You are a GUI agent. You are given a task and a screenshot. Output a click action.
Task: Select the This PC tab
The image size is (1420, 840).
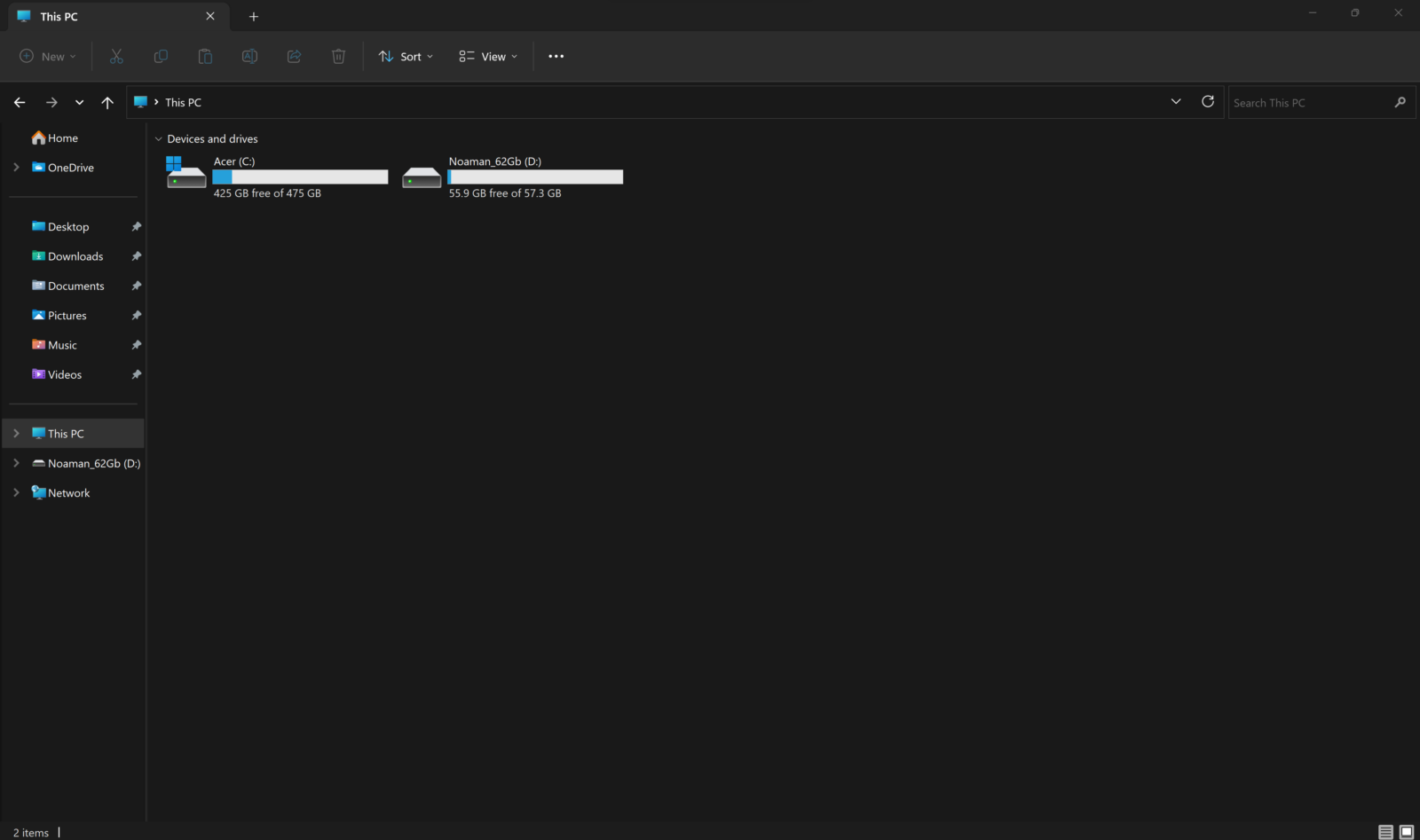(117, 16)
